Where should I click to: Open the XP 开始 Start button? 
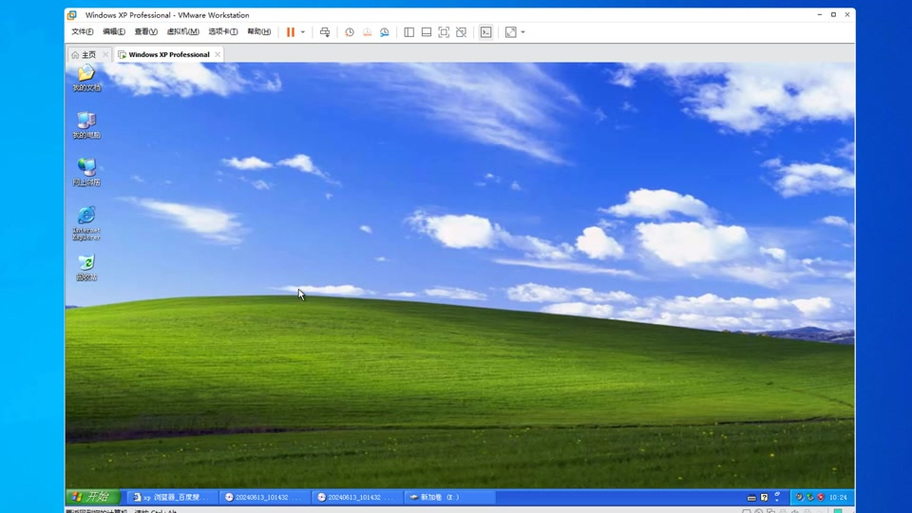93,497
